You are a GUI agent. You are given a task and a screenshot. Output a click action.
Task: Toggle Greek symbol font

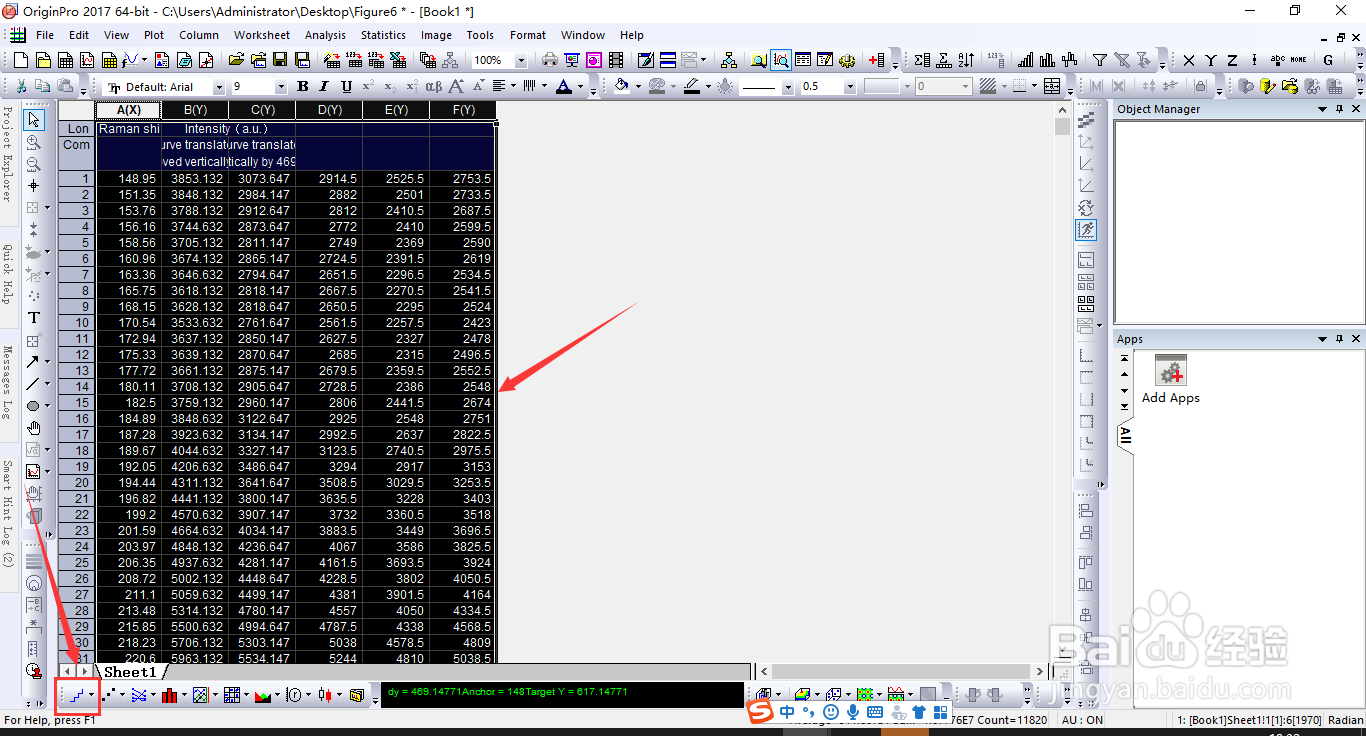(433, 87)
